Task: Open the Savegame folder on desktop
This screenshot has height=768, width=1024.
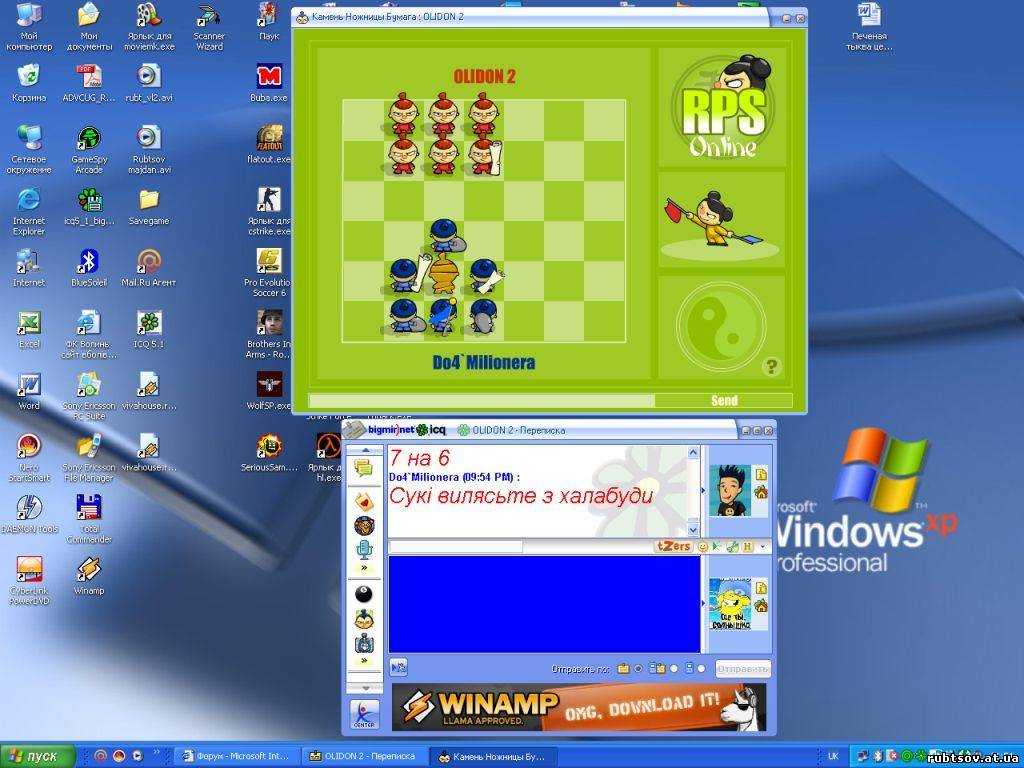Action: (x=149, y=207)
